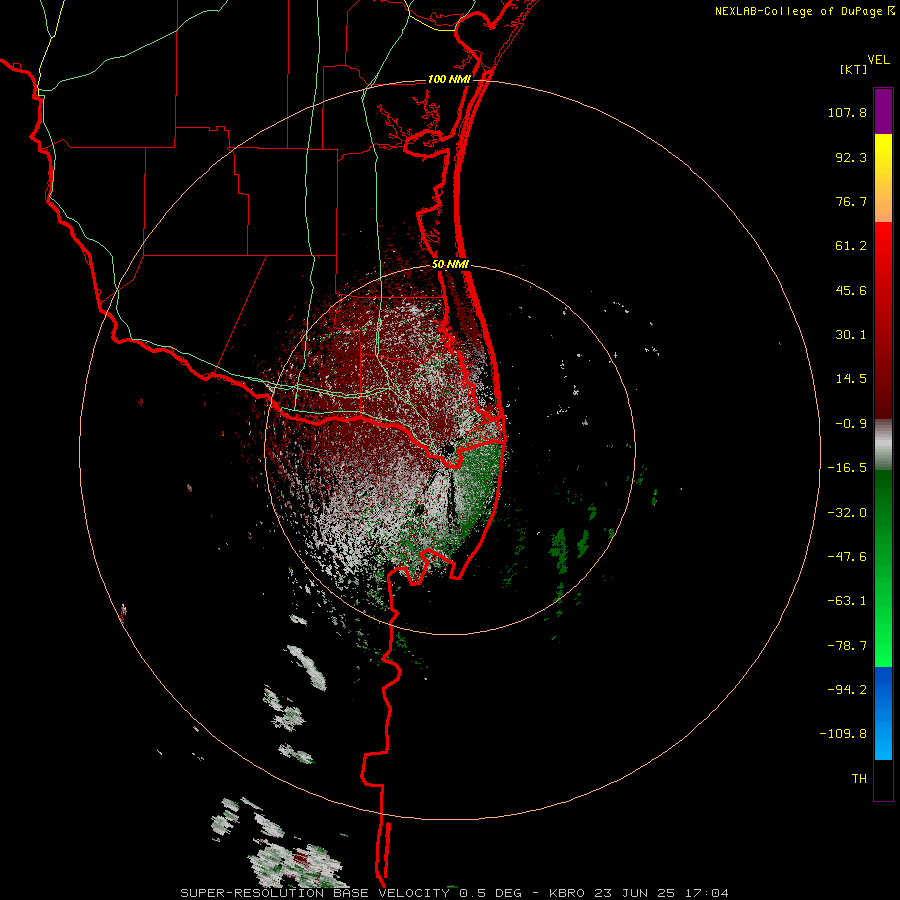Click the 14.5 legend value
The height and width of the screenshot is (900, 900).
click(x=851, y=379)
